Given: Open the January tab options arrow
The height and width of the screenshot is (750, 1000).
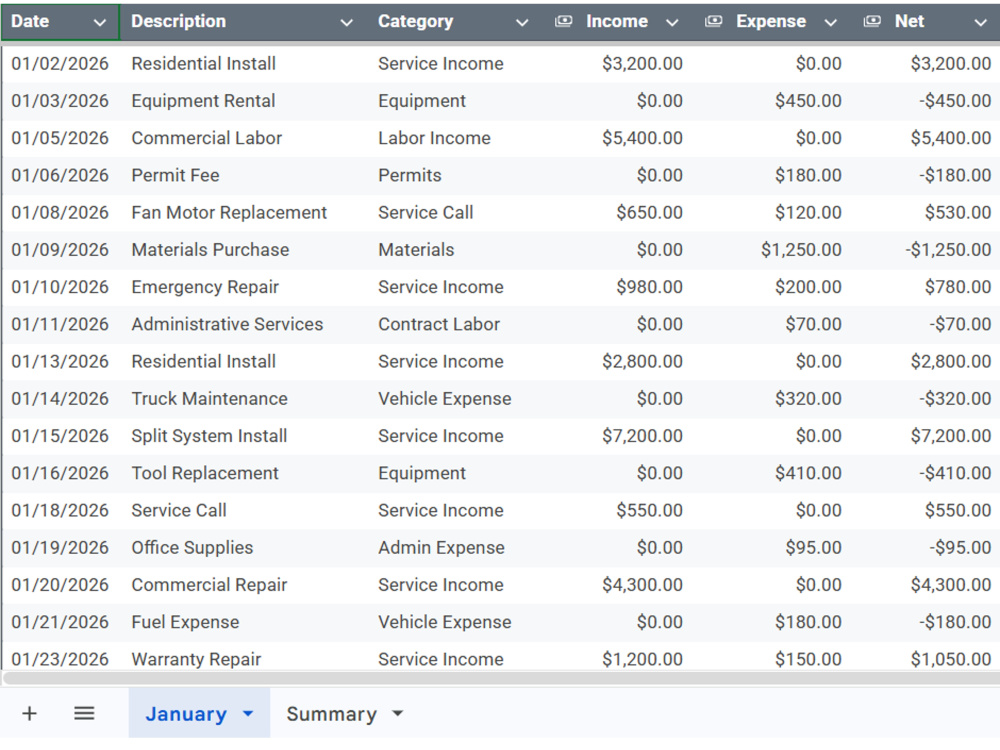Looking at the screenshot, I should (x=248, y=714).
